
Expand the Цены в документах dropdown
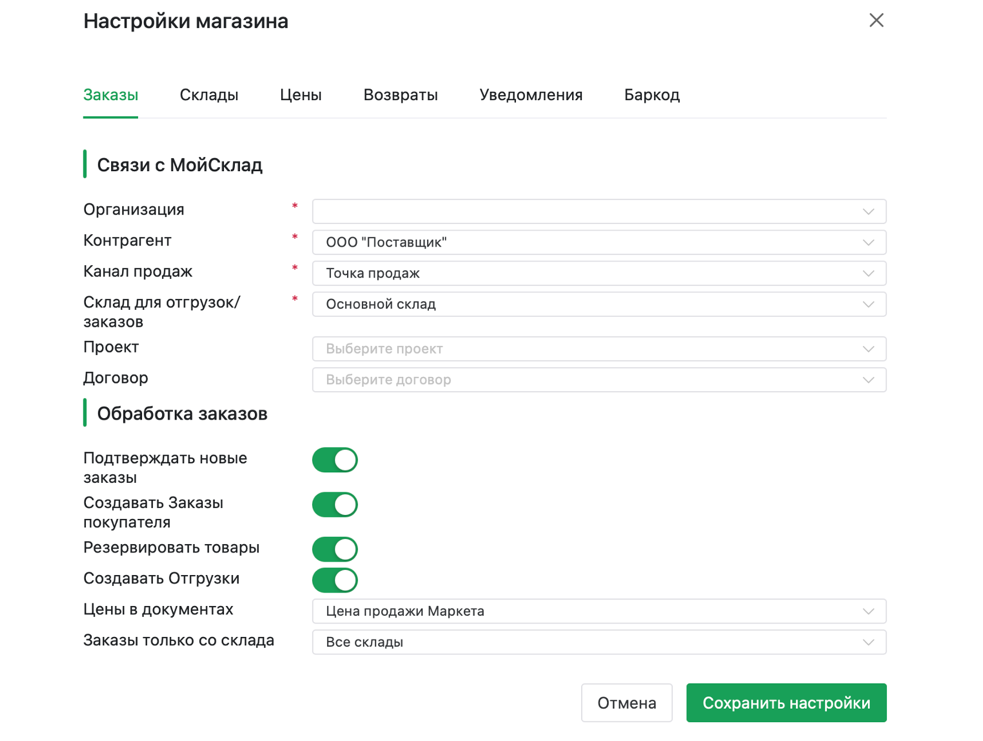point(598,611)
